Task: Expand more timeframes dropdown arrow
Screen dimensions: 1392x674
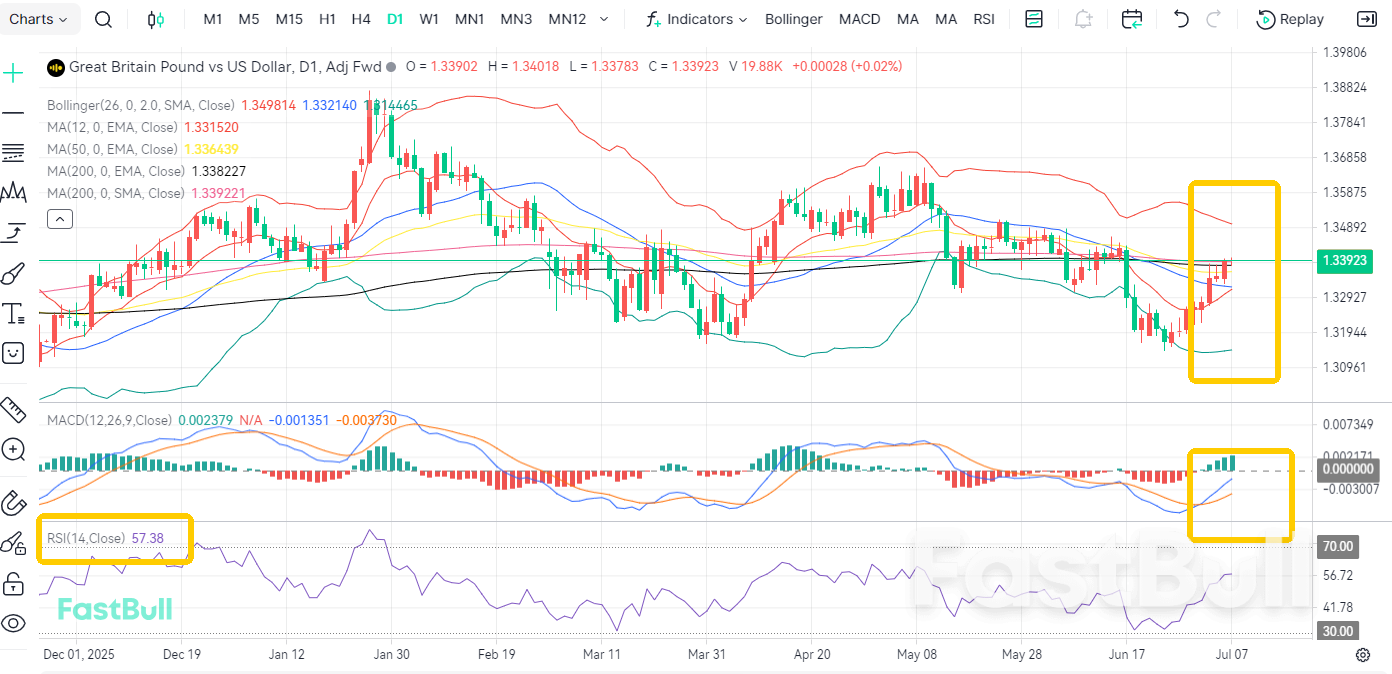Action: coord(603,19)
